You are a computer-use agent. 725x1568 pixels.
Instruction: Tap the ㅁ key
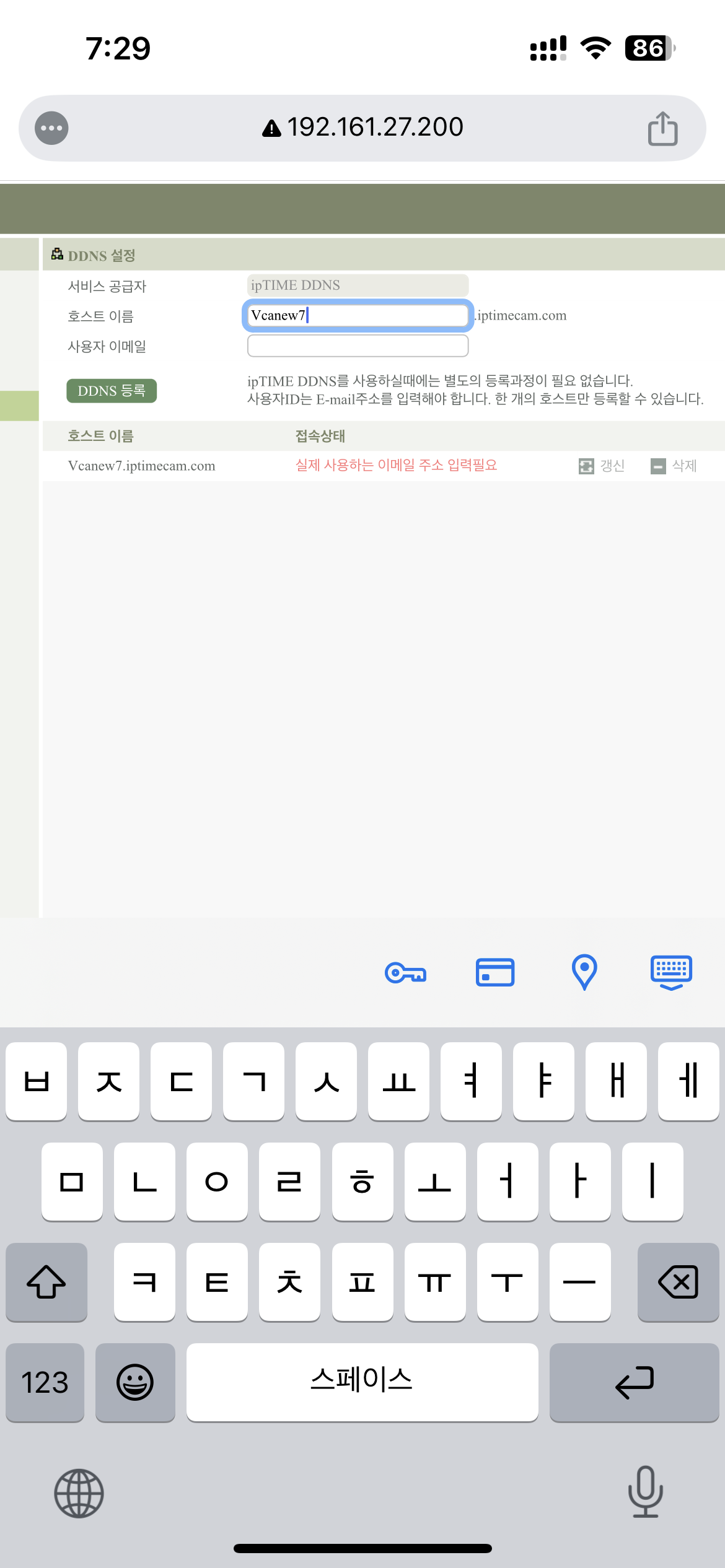(x=72, y=1182)
